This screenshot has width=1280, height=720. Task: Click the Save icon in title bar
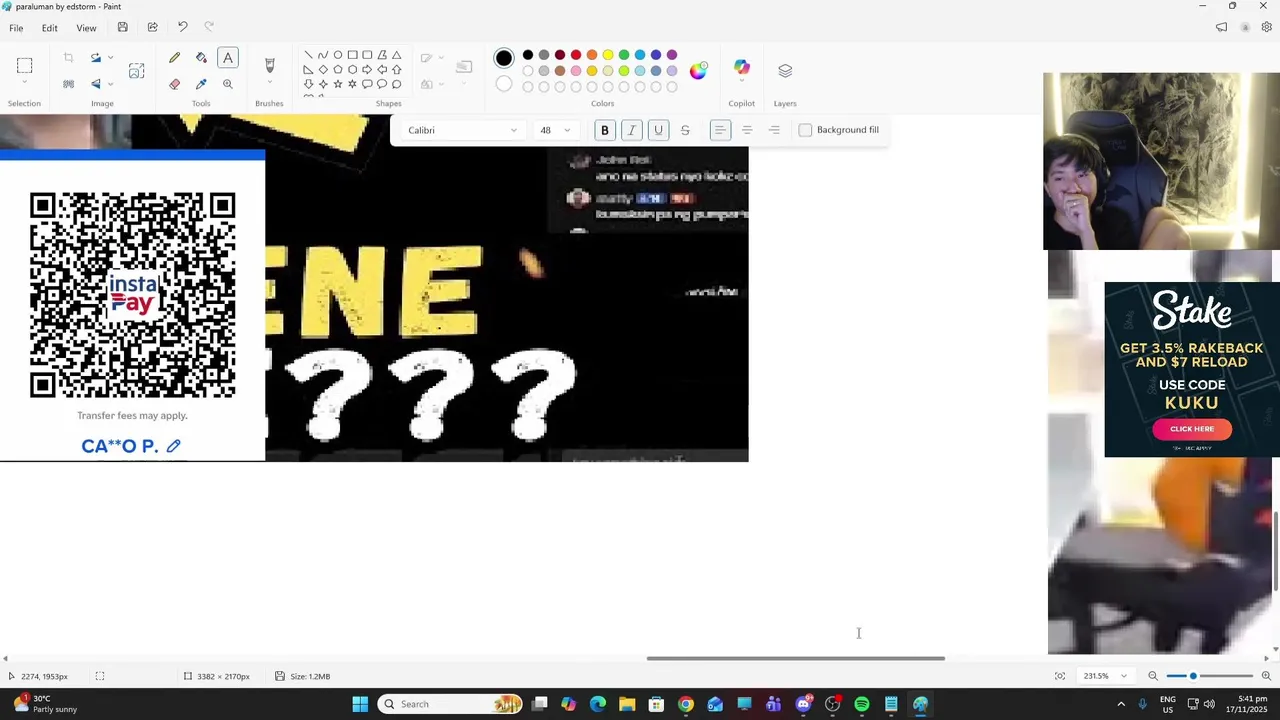122,27
